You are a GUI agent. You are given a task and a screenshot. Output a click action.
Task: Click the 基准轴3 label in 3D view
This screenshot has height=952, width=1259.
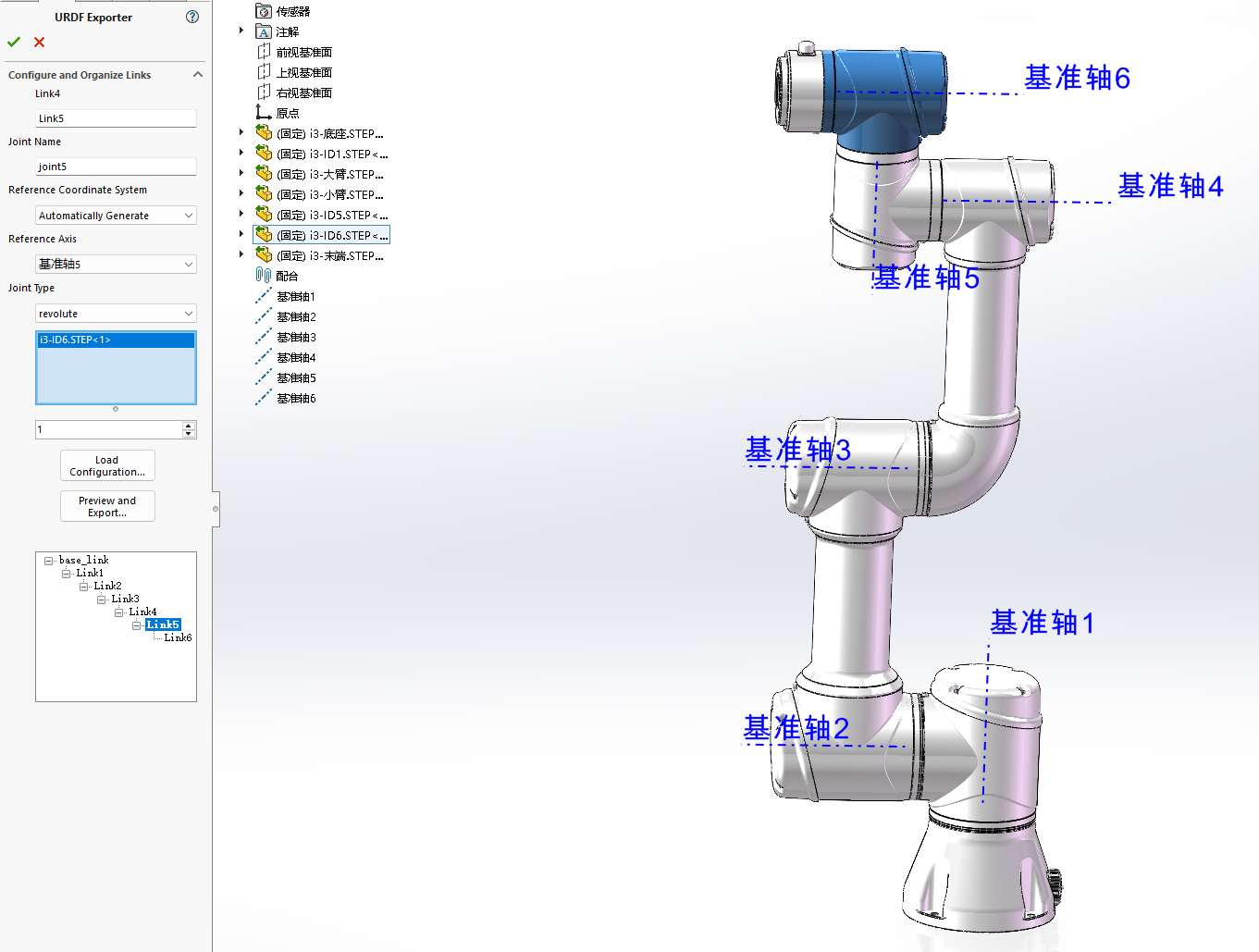[x=797, y=450]
